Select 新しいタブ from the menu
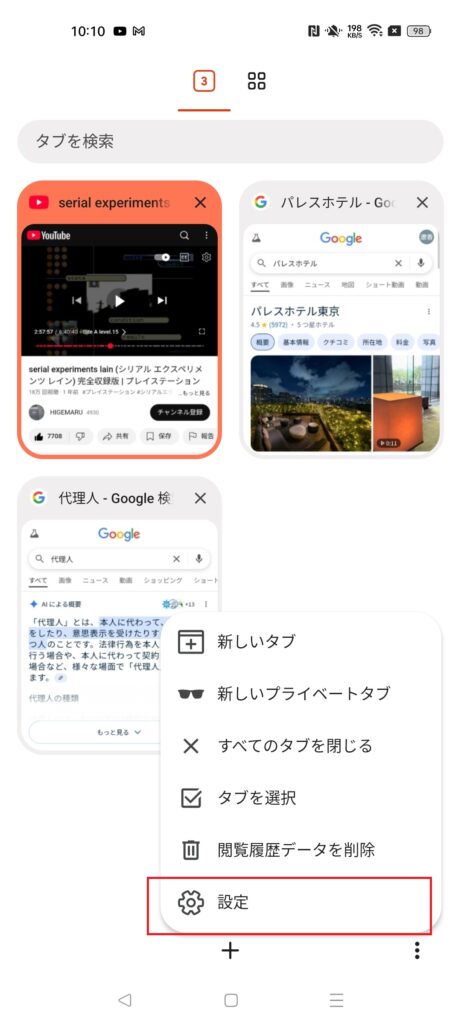This screenshot has width=461, height=1024. click(300, 641)
